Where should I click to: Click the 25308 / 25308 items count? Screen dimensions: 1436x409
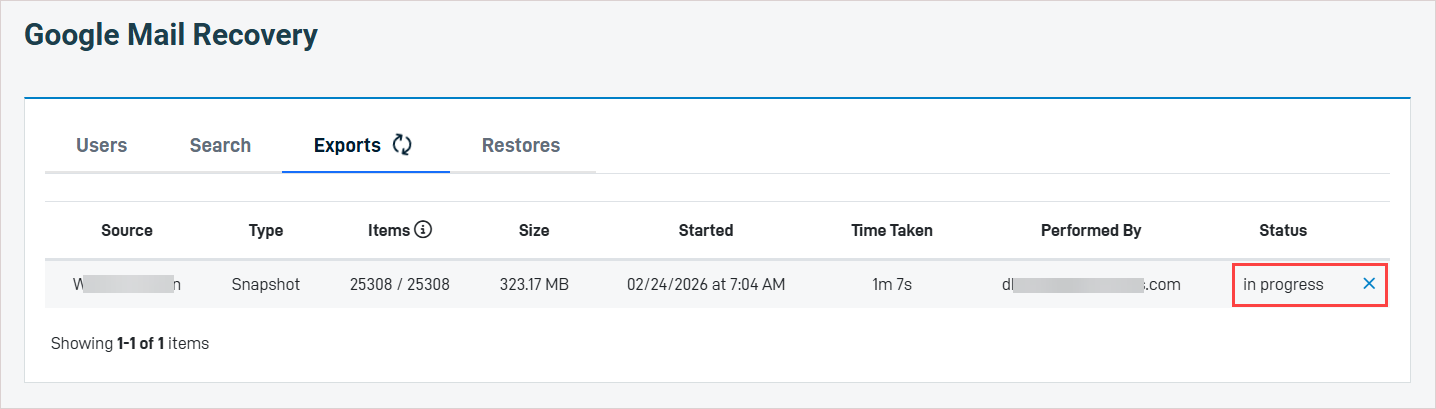coord(400,285)
